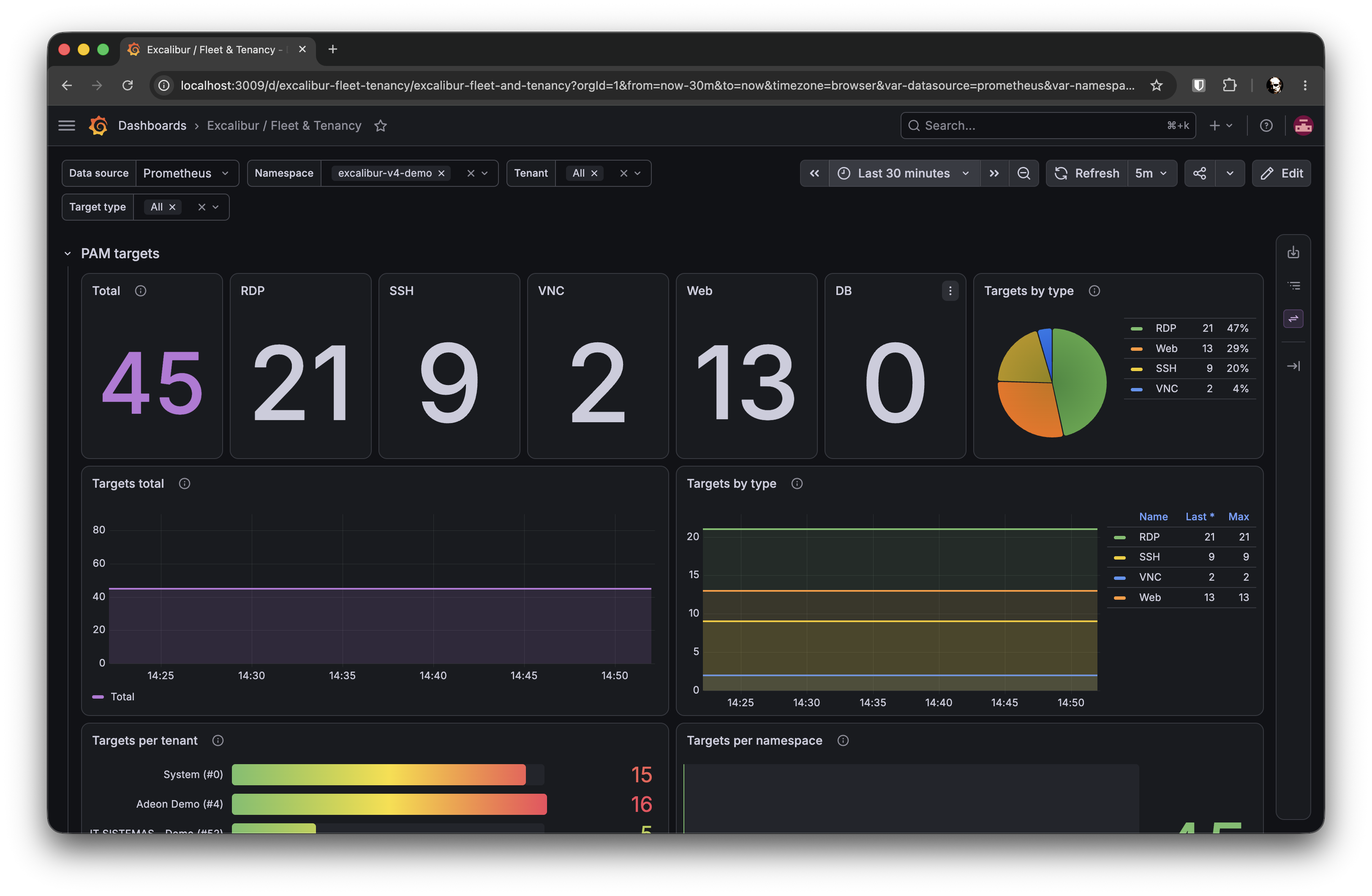Click the export icon in right sidebar
The image size is (1372, 896).
tap(1293, 252)
